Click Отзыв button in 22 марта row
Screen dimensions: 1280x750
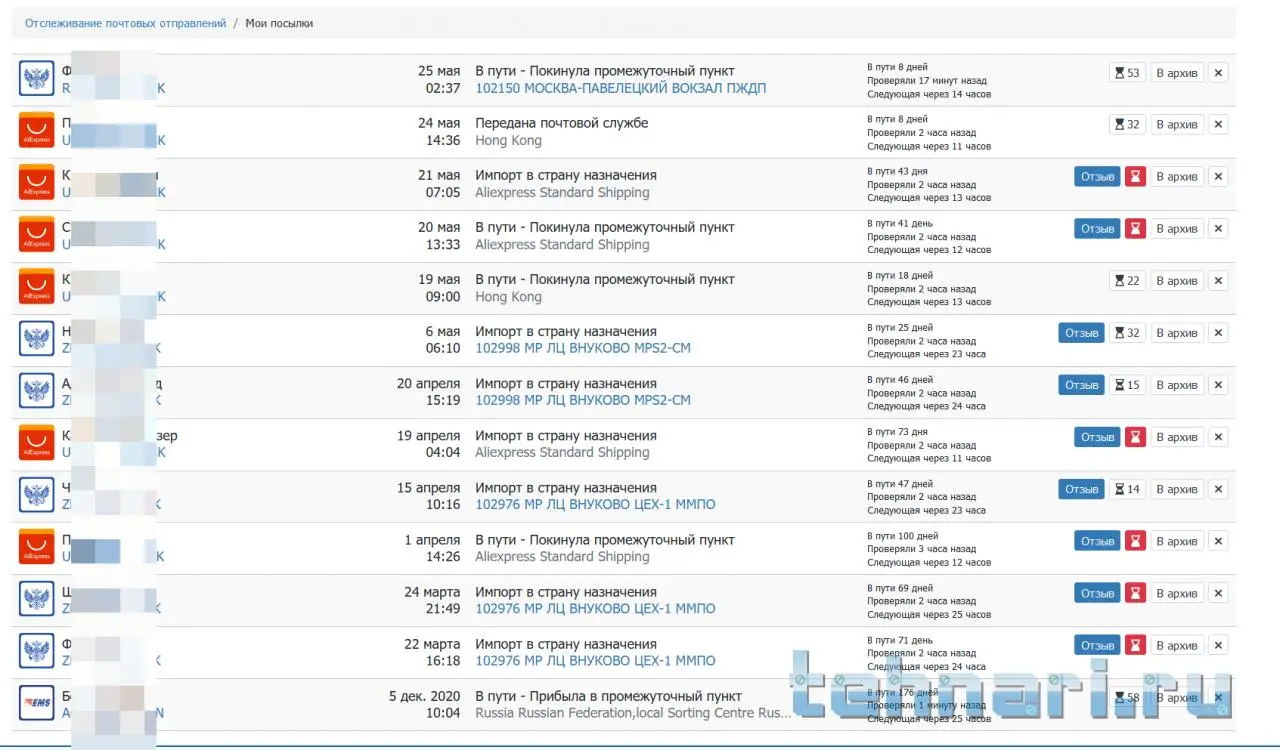(x=1097, y=645)
